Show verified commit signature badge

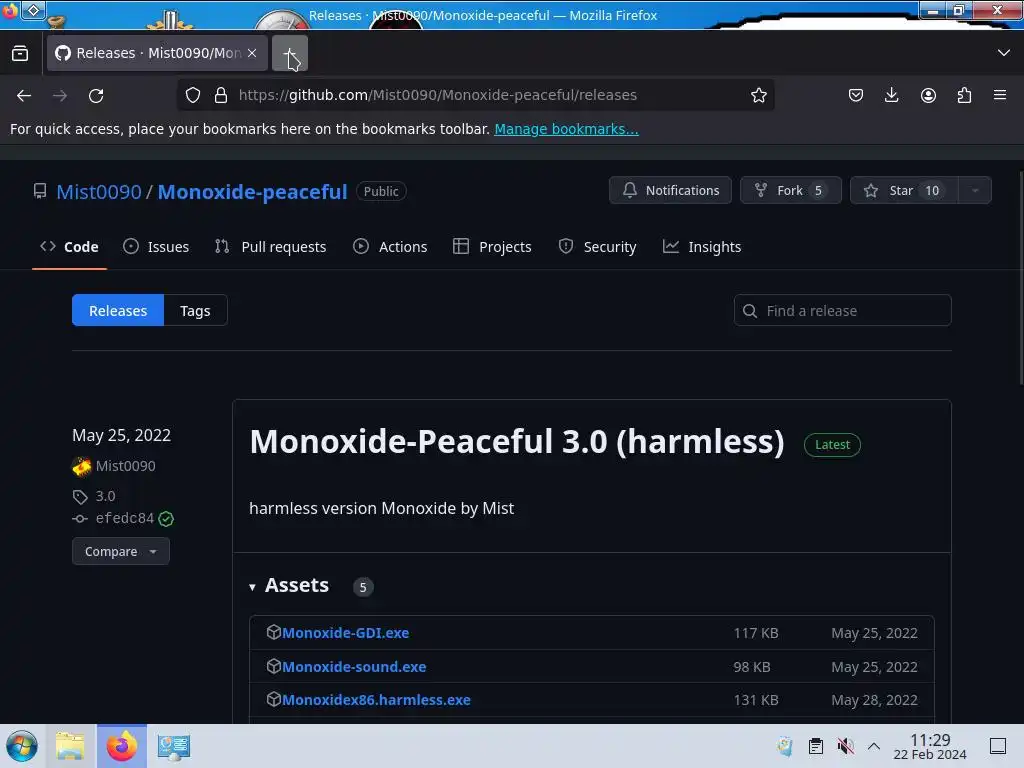pos(166,519)
